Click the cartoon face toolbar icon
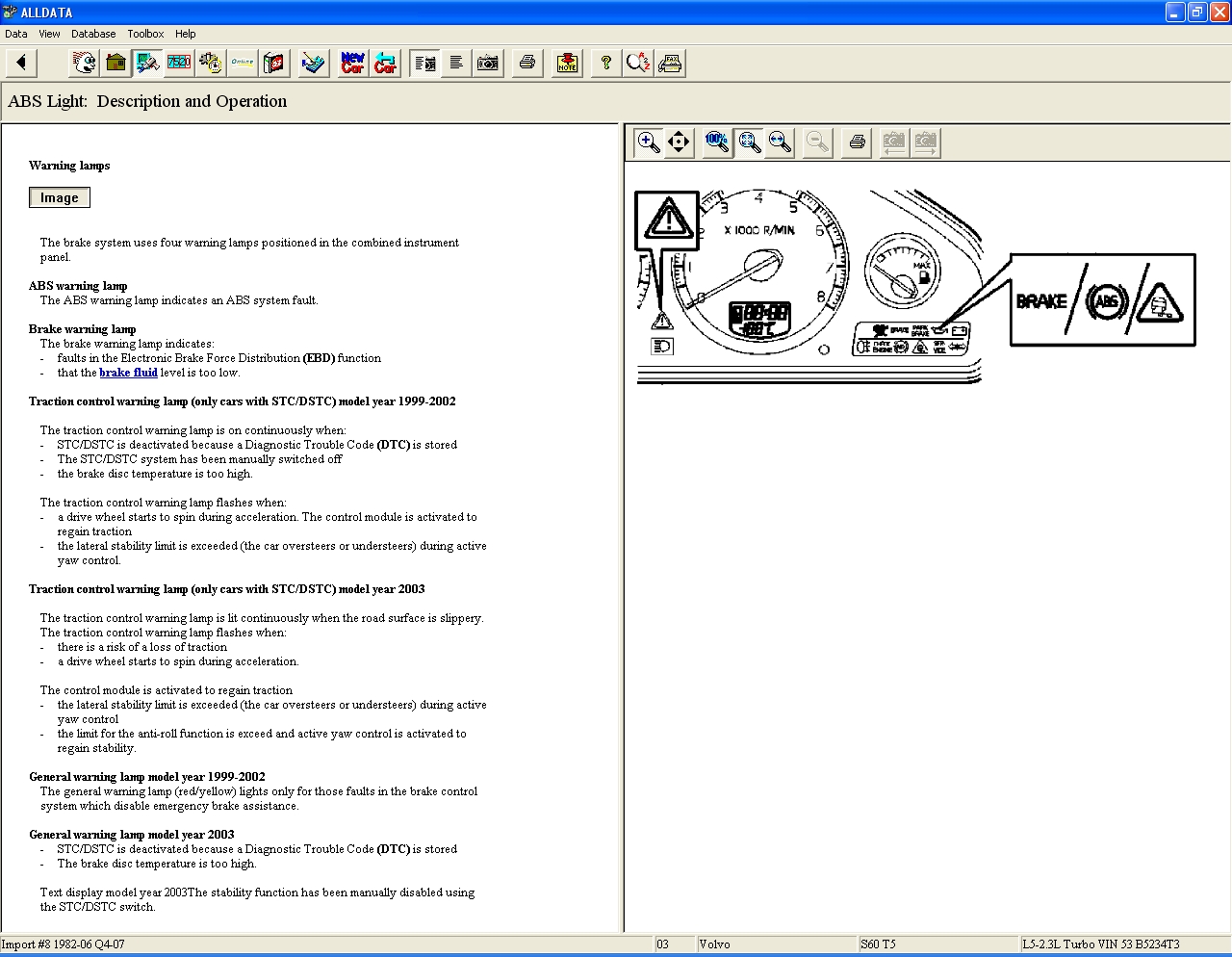This screenshot has width=1232, height=957. coord(85,64)
